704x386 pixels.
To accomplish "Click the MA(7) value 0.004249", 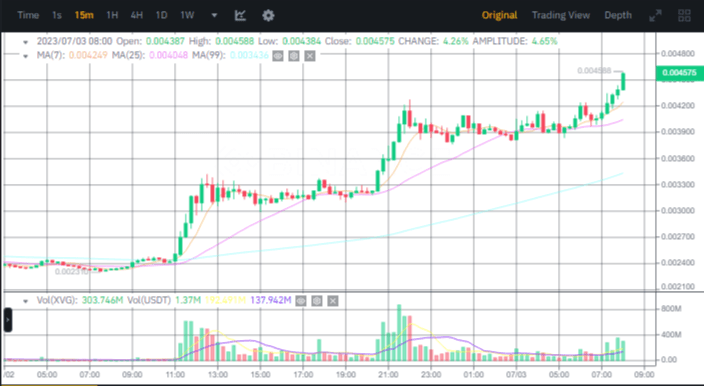I will click(88, 56).
